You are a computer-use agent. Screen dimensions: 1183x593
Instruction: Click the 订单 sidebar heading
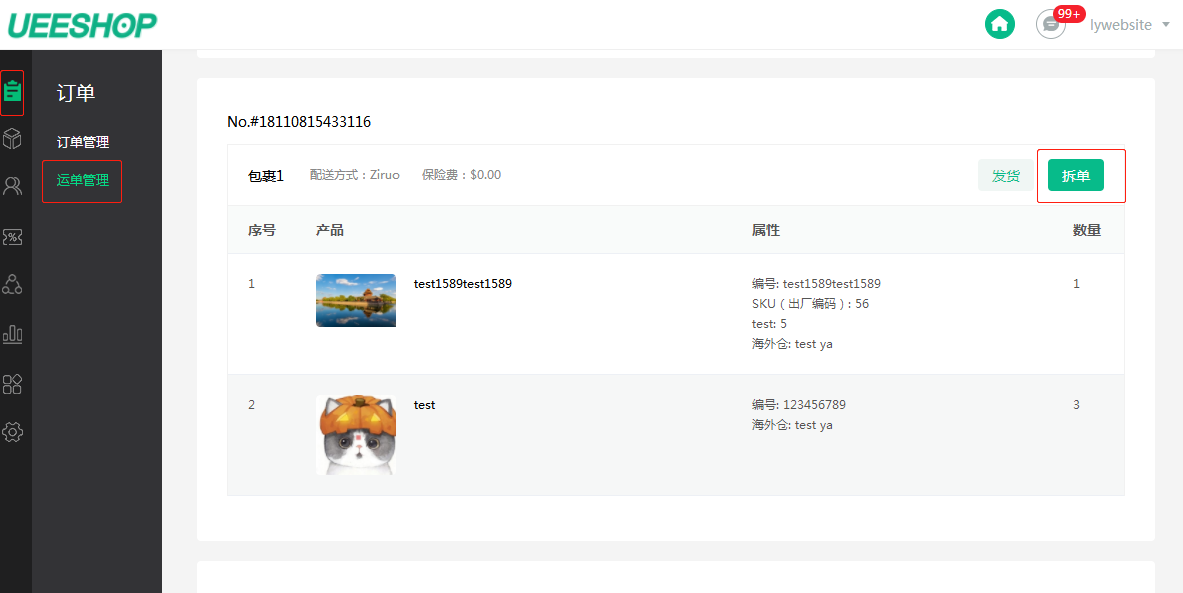click(x=75, y=94)
